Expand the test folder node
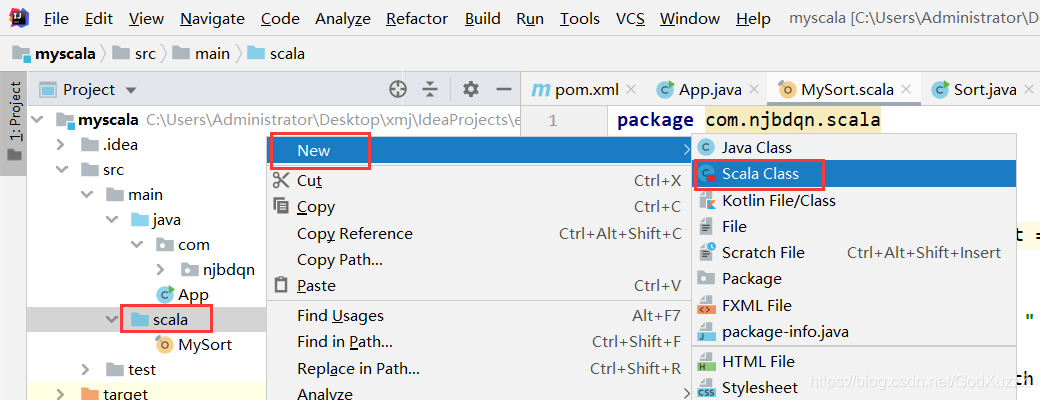 (x=86, y=369)
